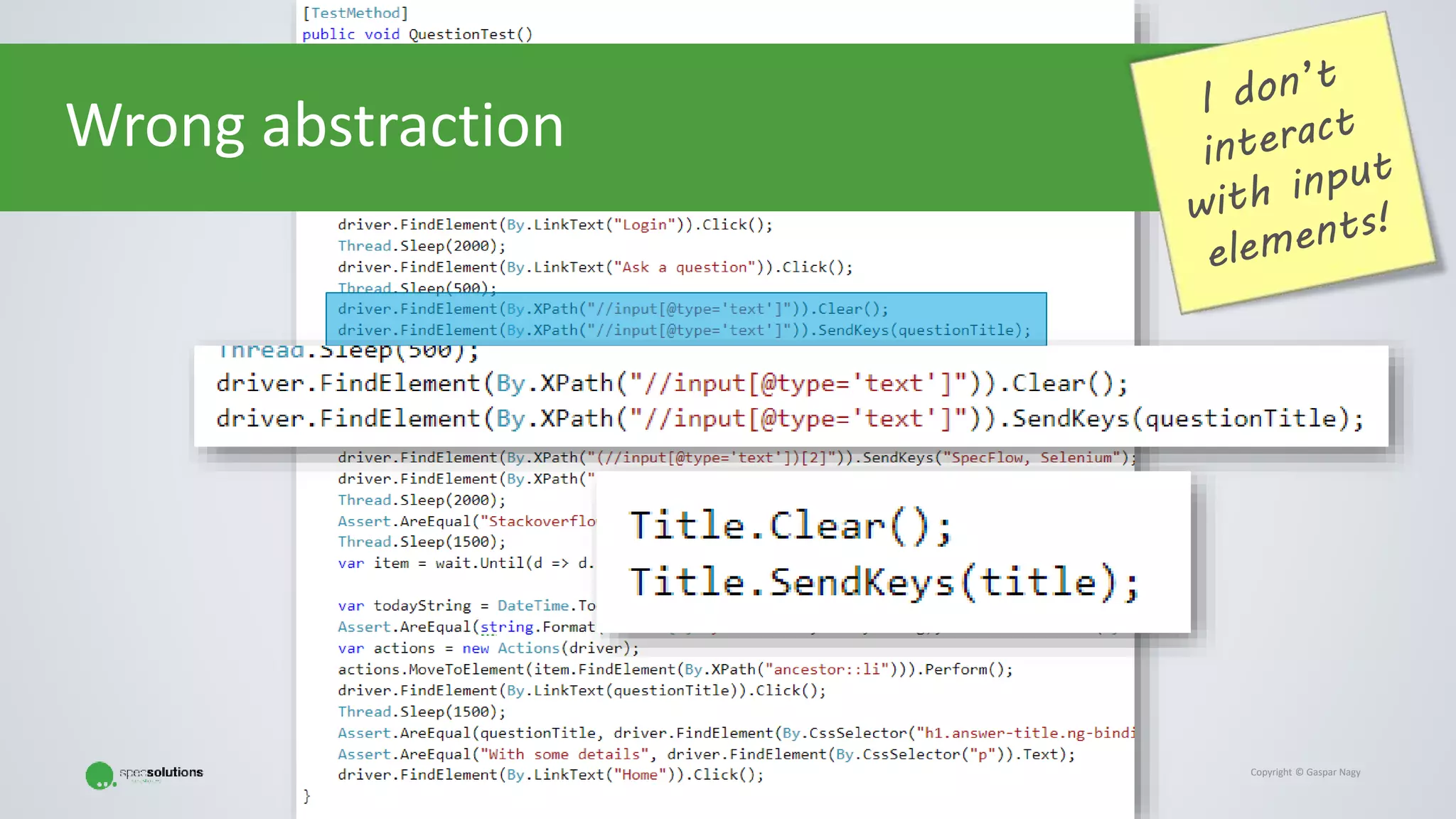
Task: Click the 'Copyright © Gaspar Nagy' text
Action: (x=1305, y=772)
